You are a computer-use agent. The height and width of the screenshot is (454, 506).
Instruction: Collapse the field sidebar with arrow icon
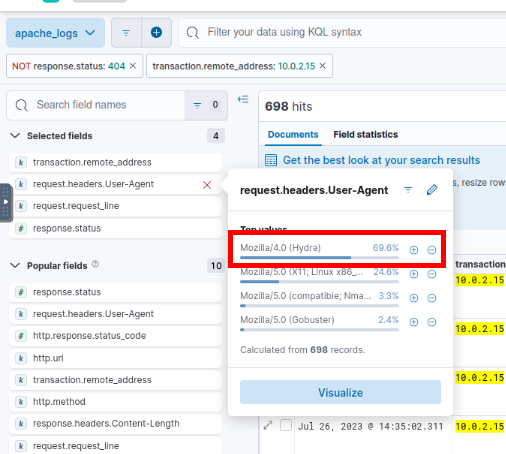243,99
